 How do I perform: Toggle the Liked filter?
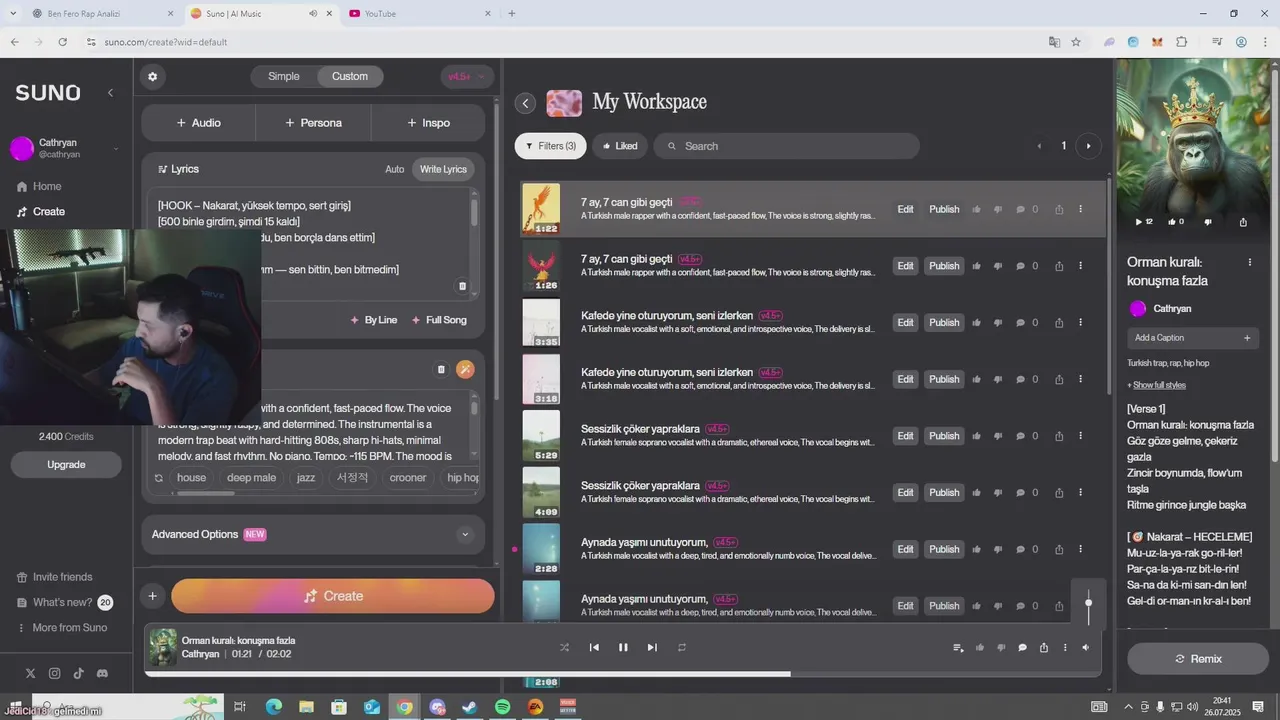(620, 146)
